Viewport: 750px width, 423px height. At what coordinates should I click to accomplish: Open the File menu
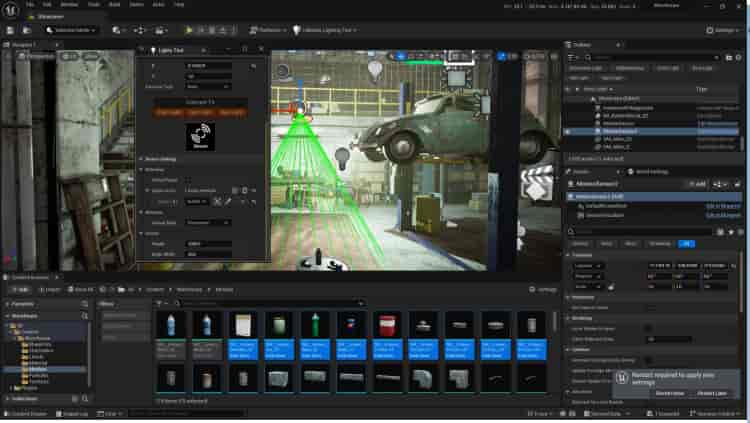(30, 4)
